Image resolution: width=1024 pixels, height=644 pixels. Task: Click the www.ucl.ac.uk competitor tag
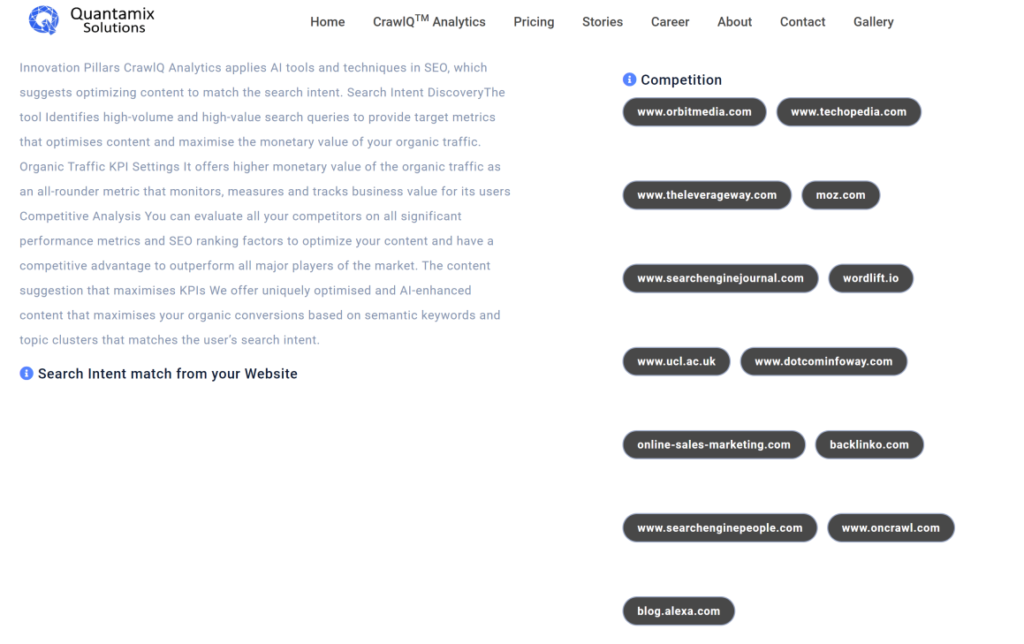(x=676, y=361)
